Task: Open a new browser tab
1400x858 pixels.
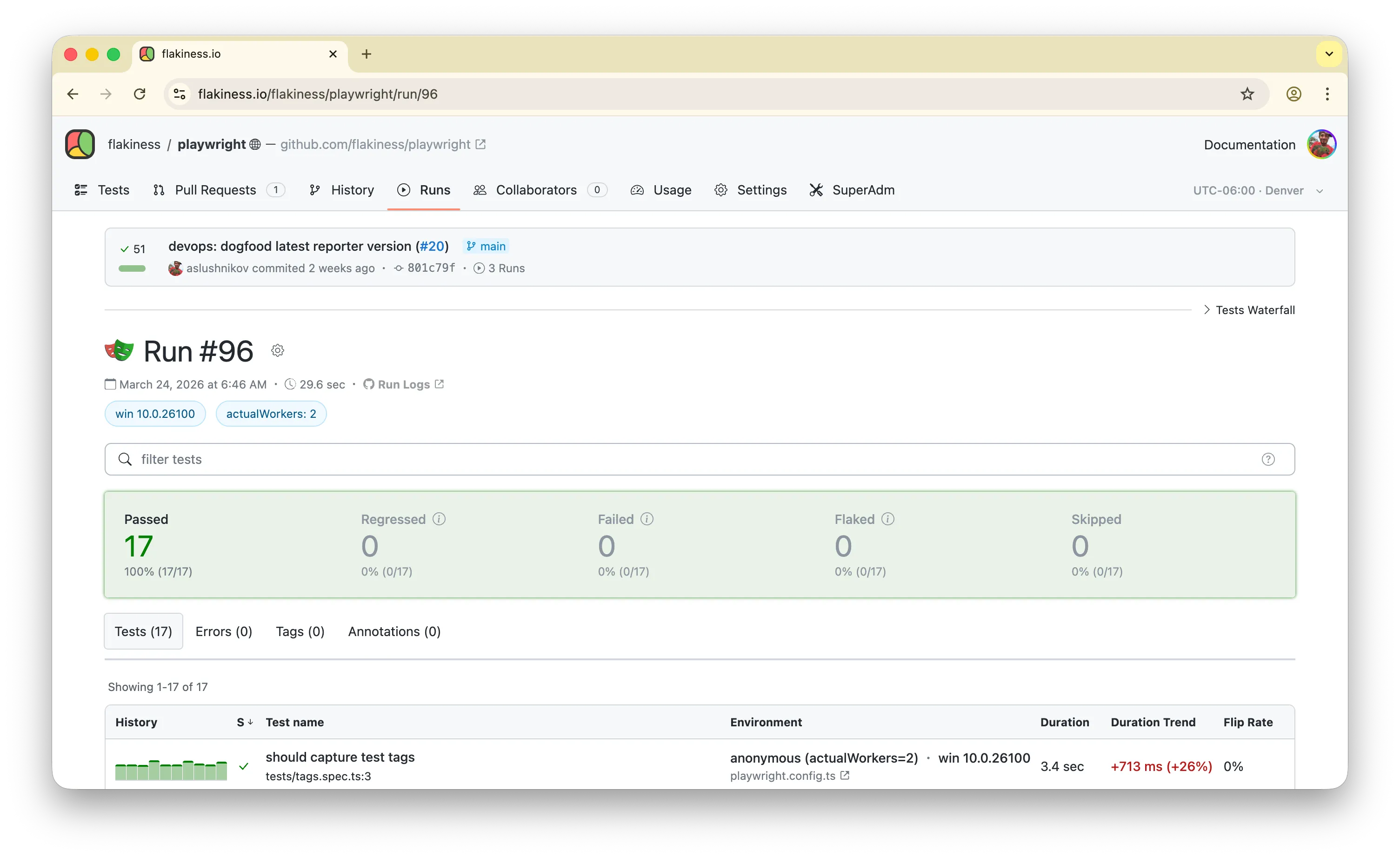Action: point(367,54)
